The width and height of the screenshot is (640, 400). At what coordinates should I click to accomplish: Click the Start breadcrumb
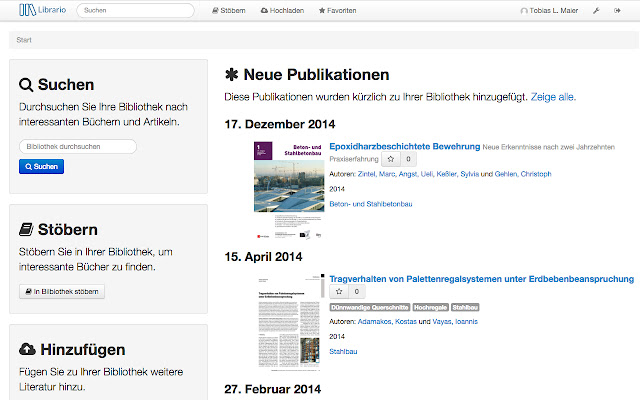(x=24, y=40)
